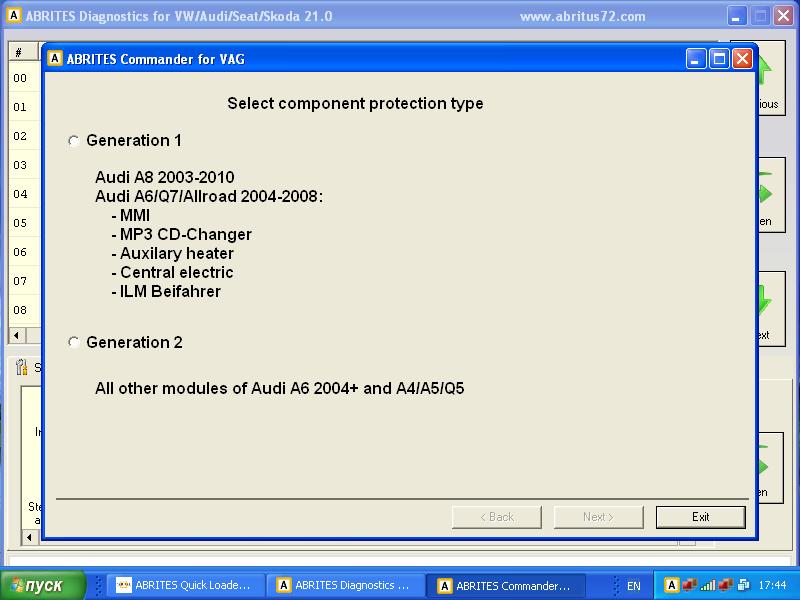800x600 pixels.
Task: Select row 04 in the Diagnostics list
Action: [24, 194]
